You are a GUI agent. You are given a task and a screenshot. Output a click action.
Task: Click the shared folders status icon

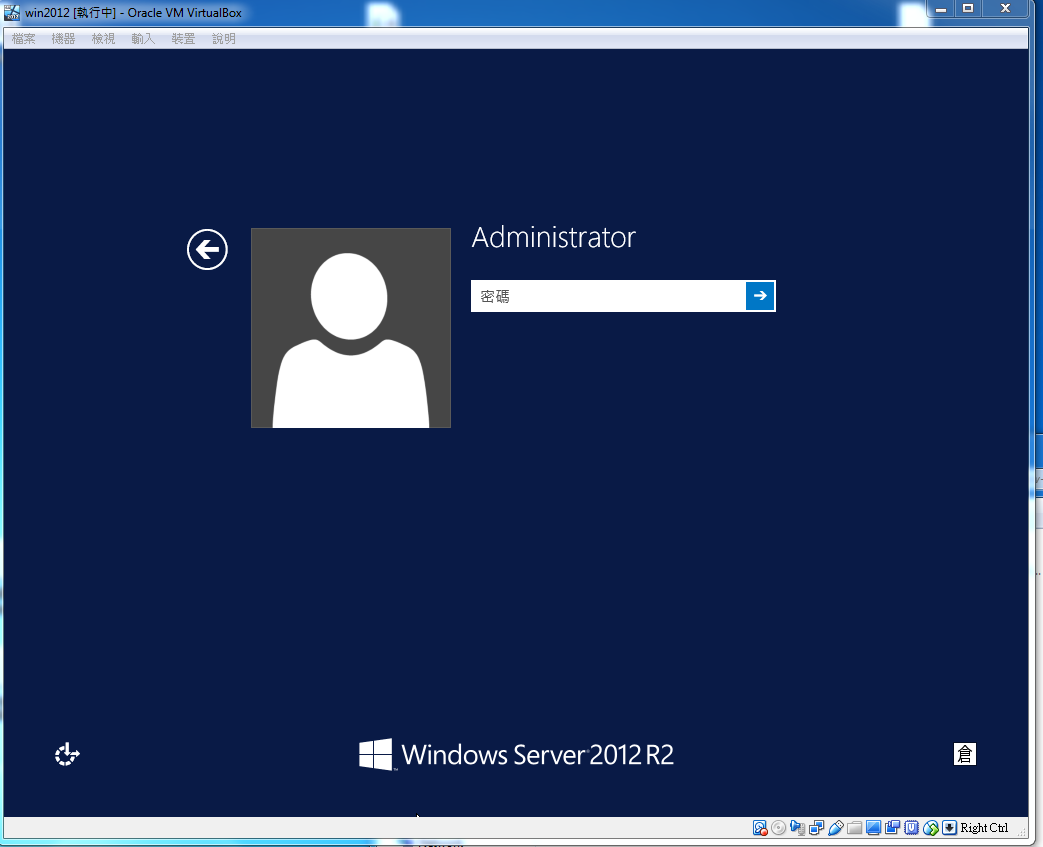coord(855,828)
